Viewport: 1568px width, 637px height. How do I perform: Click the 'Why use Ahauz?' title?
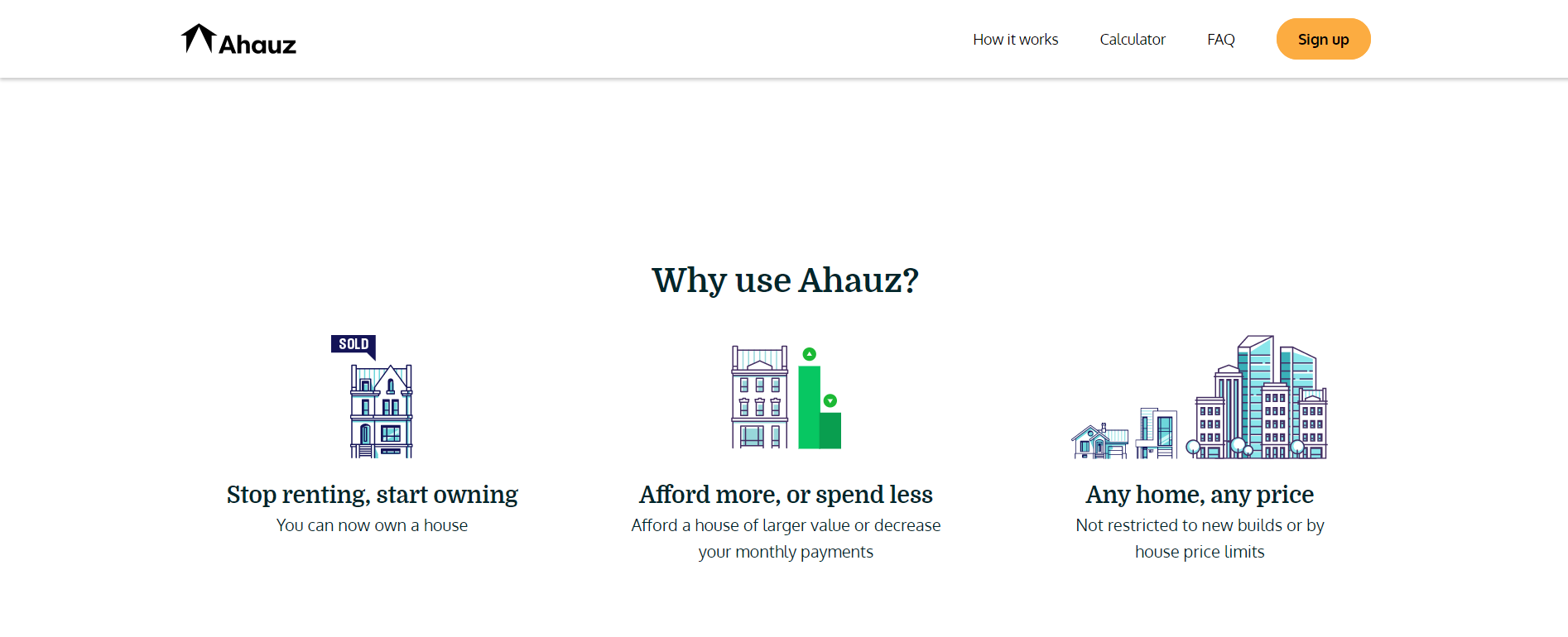click(784, 280)
